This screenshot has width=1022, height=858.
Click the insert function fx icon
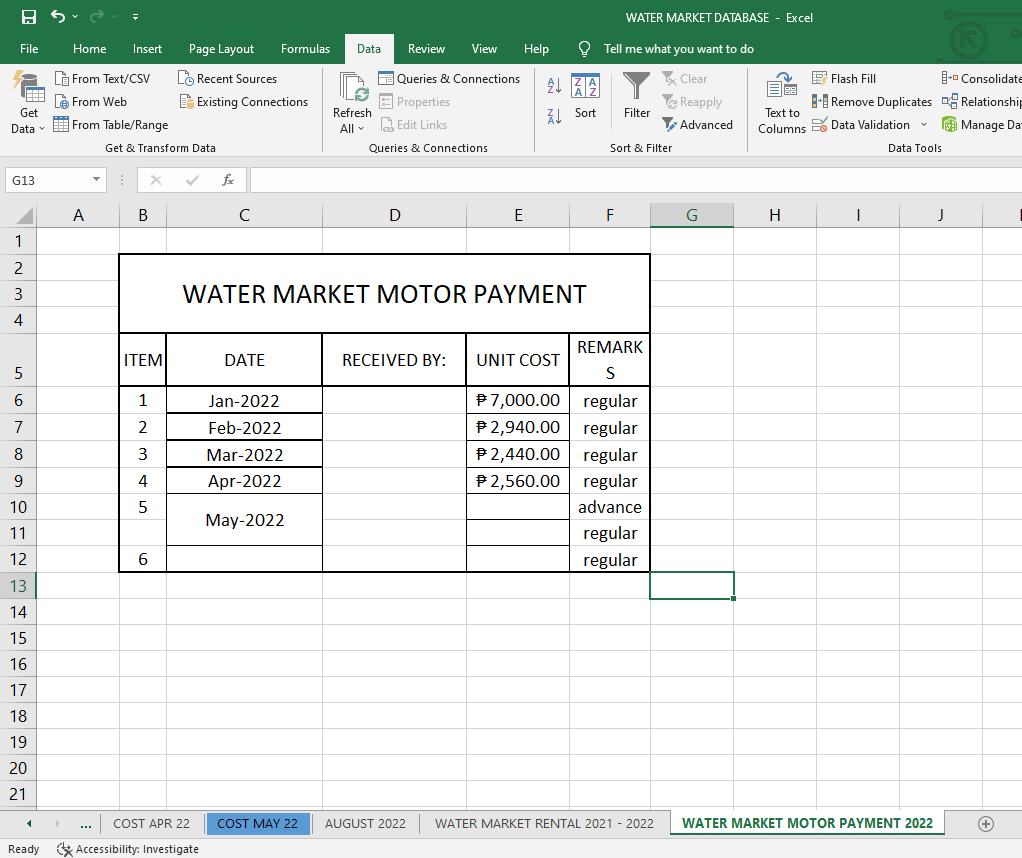pos(228,180)
